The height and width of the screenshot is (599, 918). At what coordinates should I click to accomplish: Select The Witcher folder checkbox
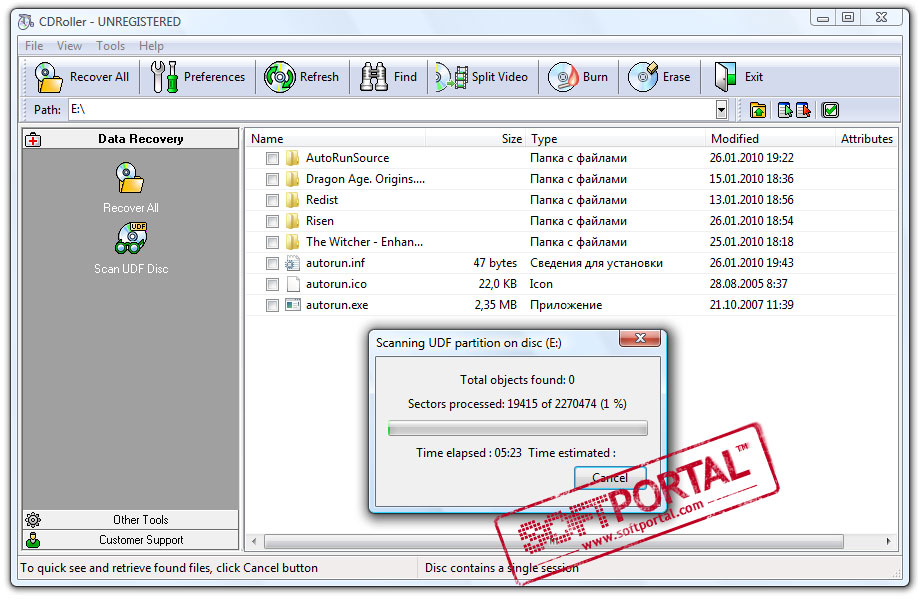pyautogui.click(x=272, y=242)
